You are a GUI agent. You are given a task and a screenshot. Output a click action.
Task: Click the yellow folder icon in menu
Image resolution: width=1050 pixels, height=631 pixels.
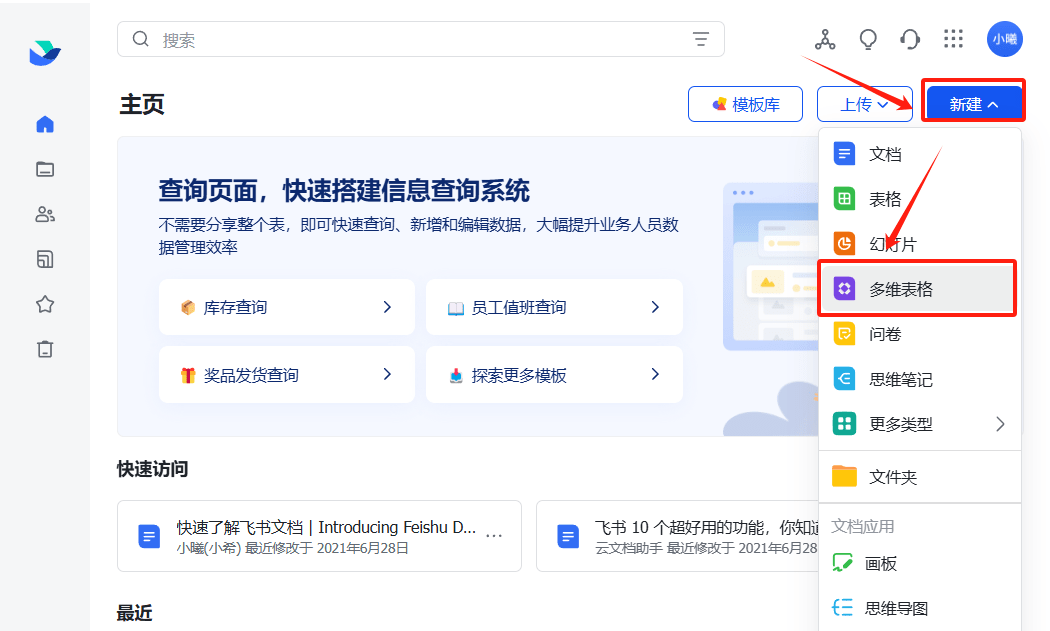click(844, 476)
